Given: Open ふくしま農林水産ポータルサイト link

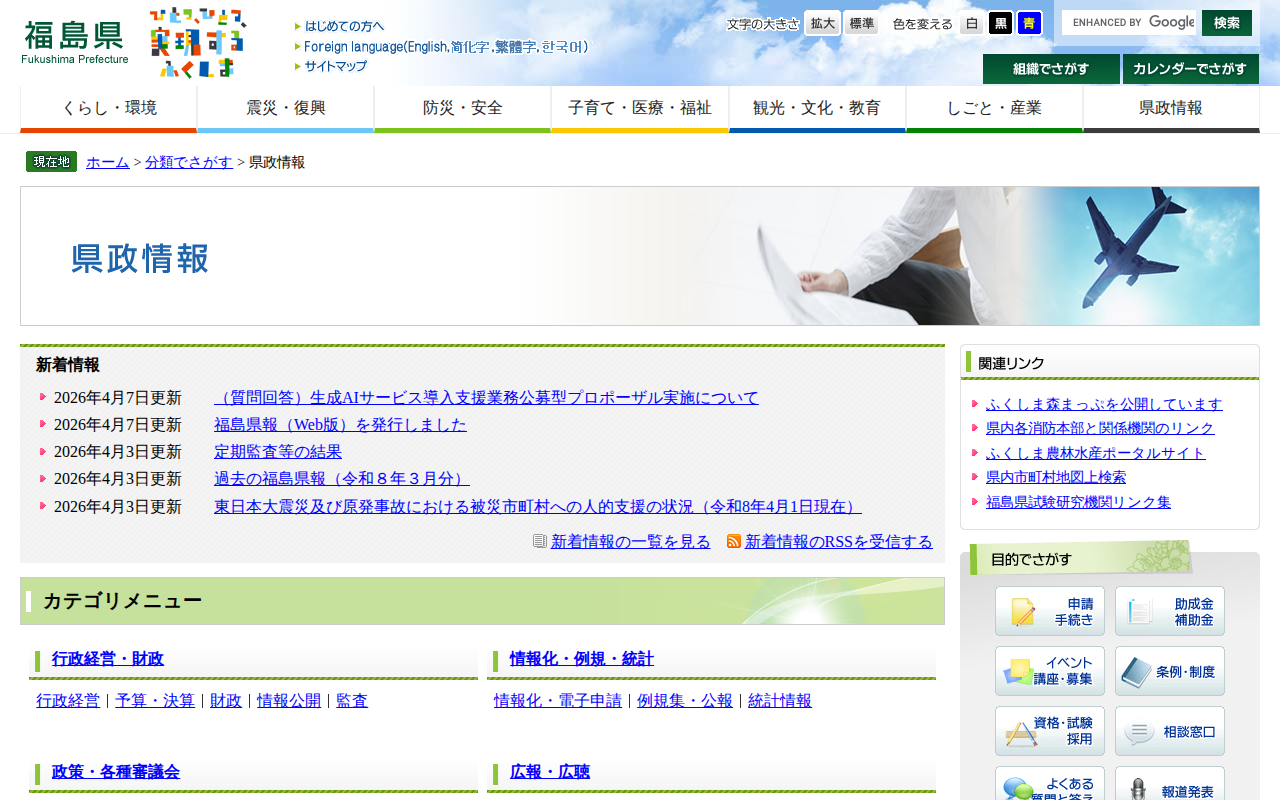Looking at the screenshot, I should pyautogui.click(x=1096, y=453).
